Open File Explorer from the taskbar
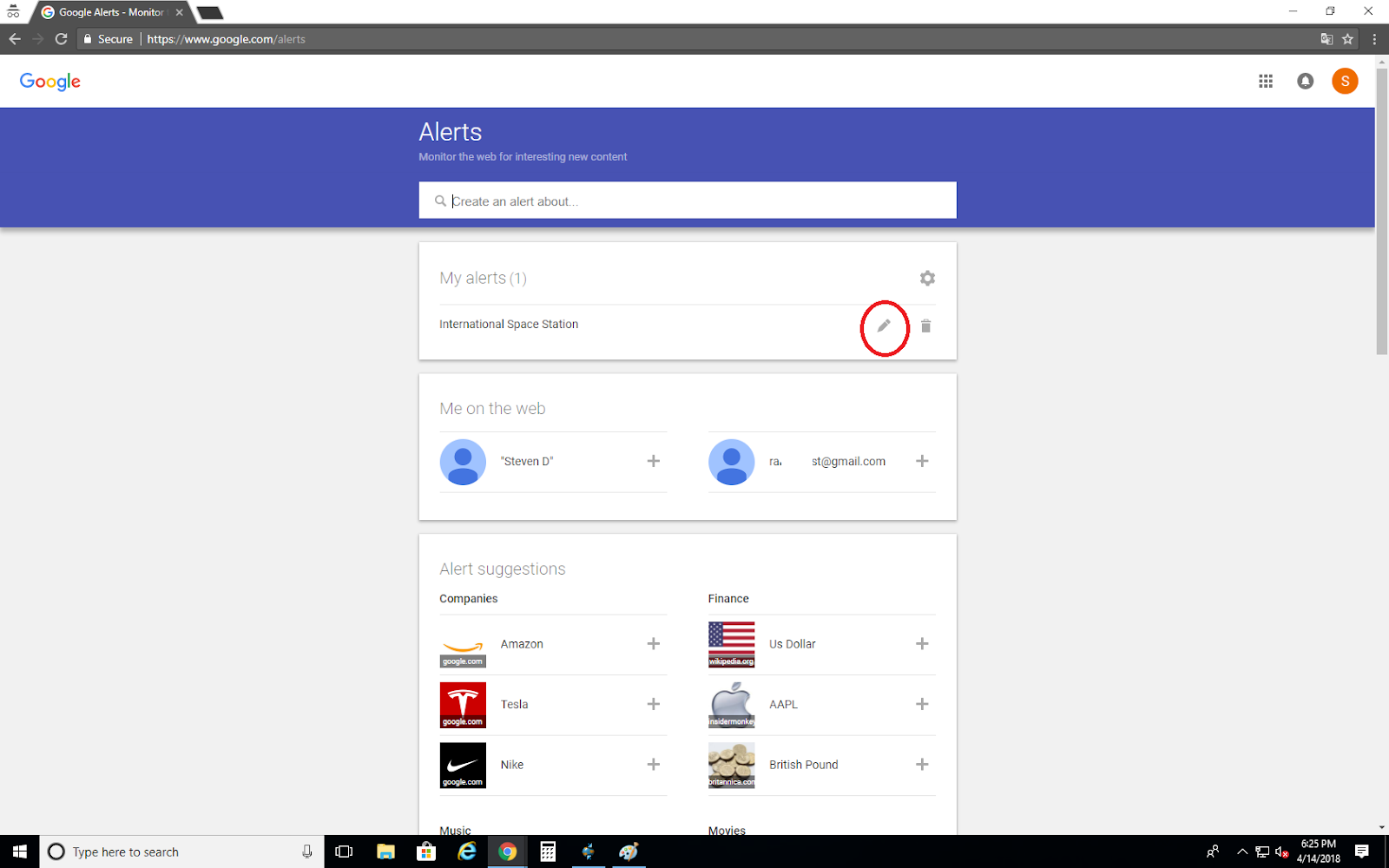The image size is (1389, 868). coord(385,852)
